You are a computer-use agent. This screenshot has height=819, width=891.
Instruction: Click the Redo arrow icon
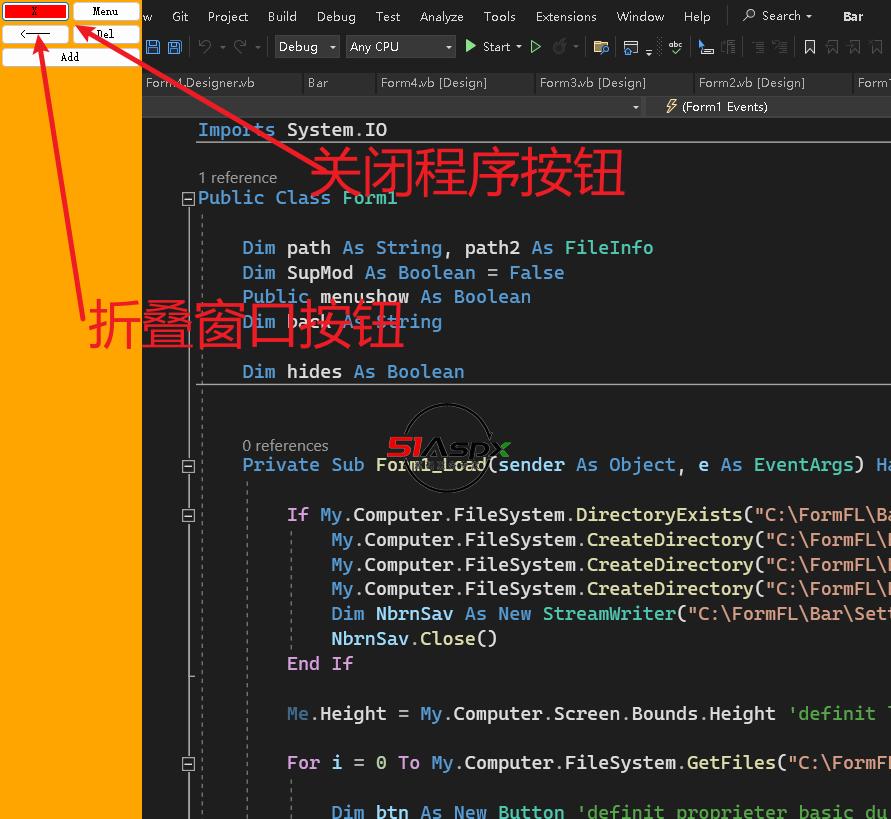[x=240, y=47]
